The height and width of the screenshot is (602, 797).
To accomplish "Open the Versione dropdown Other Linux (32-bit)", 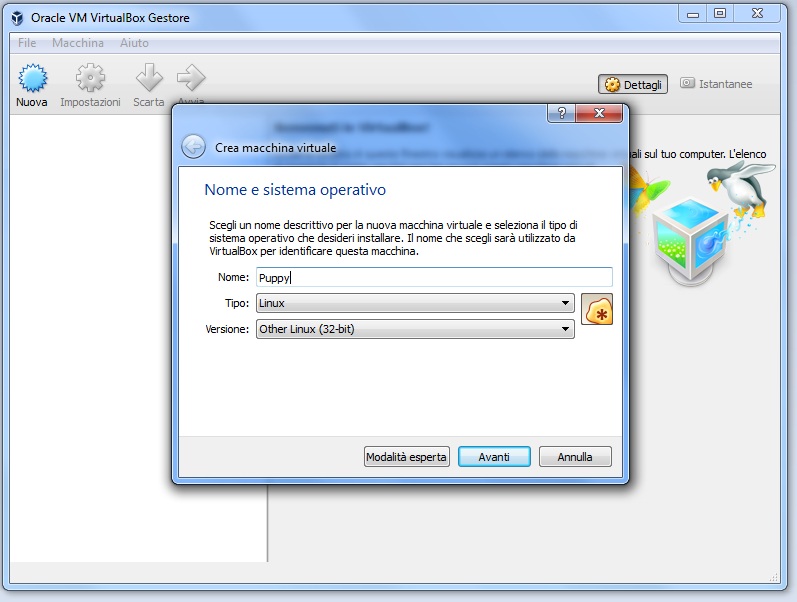I will click(414, 329).
